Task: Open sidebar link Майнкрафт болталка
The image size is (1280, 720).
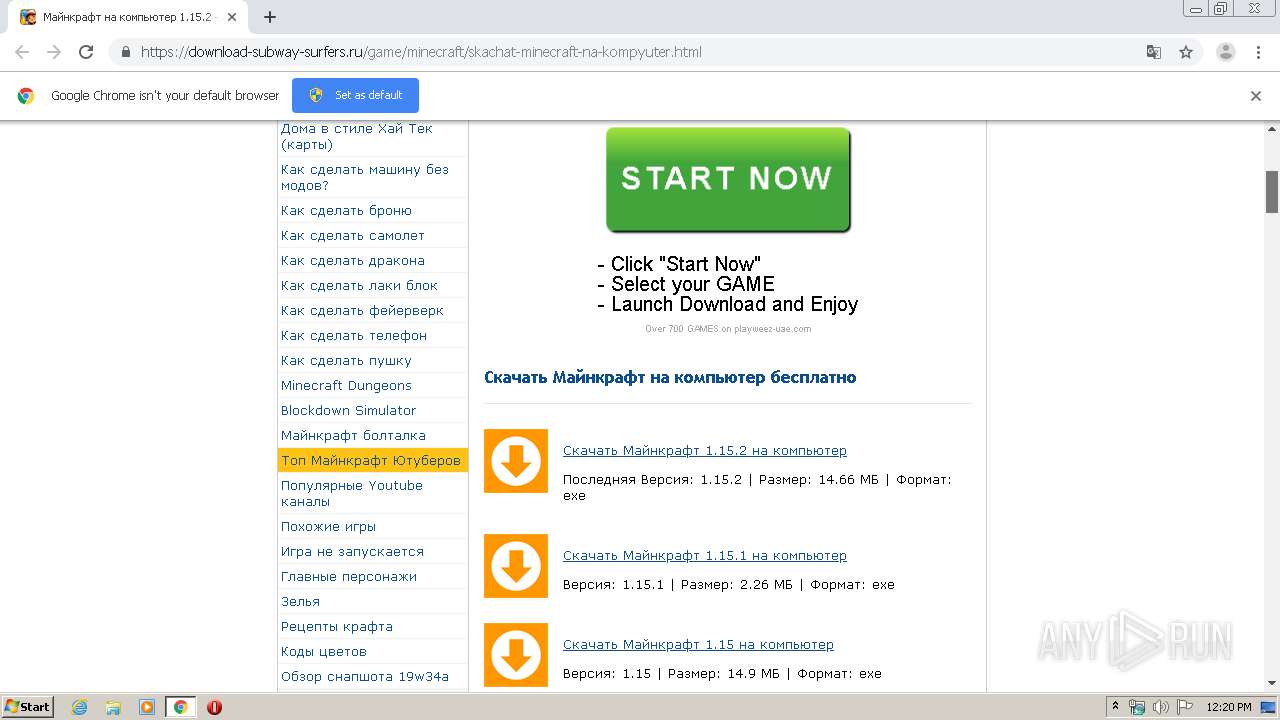Action: tap(353, 436)
